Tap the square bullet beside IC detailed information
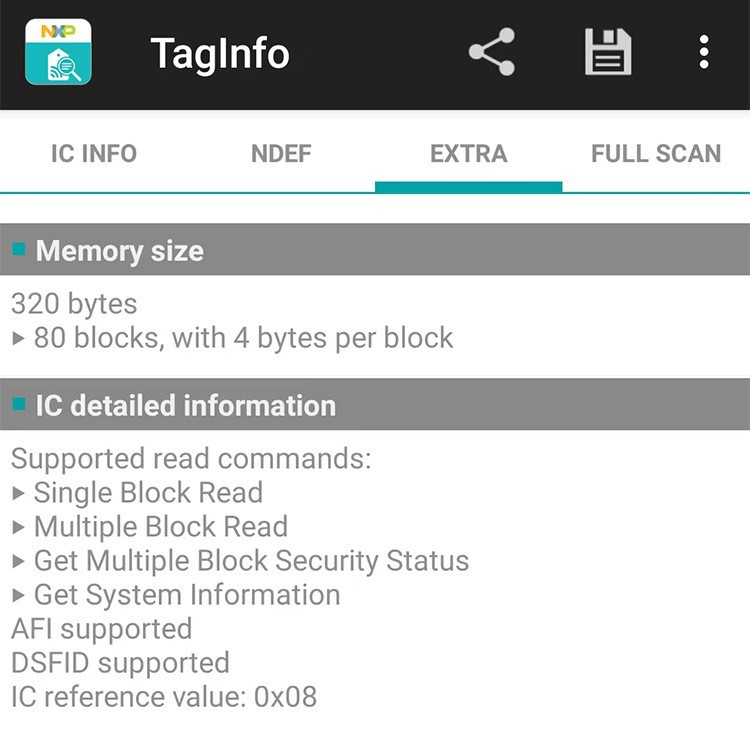Viewport: 750px width, 750px height. [x=19, y=404]
